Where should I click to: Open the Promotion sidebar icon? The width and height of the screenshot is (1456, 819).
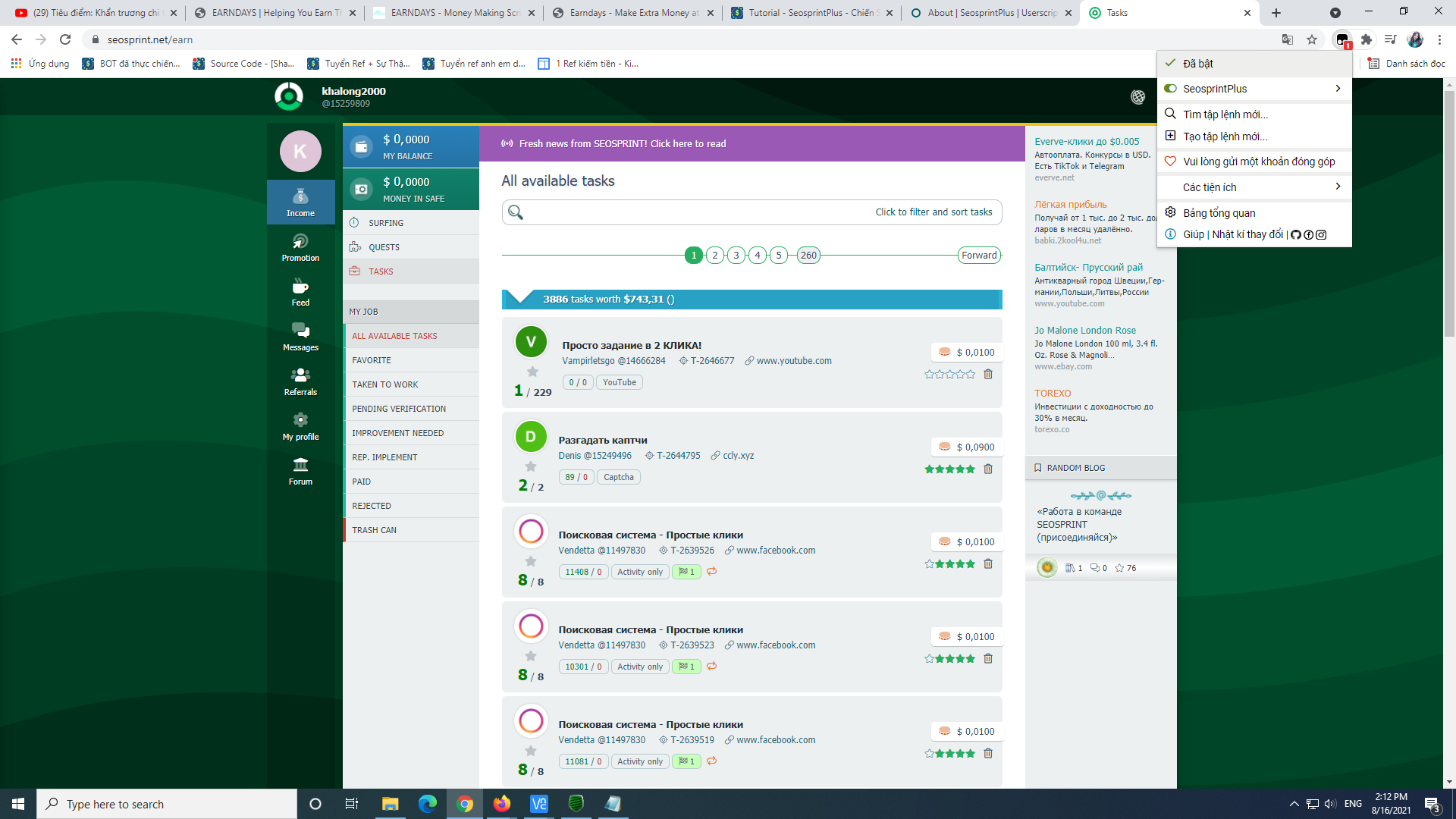pos(300,246)
